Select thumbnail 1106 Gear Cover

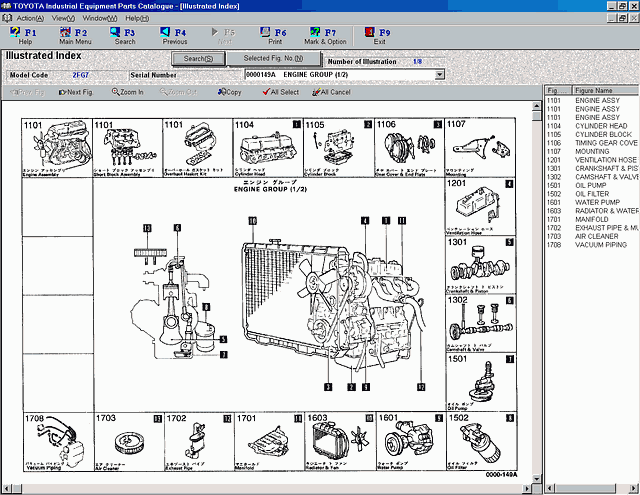tap(409, 148)
